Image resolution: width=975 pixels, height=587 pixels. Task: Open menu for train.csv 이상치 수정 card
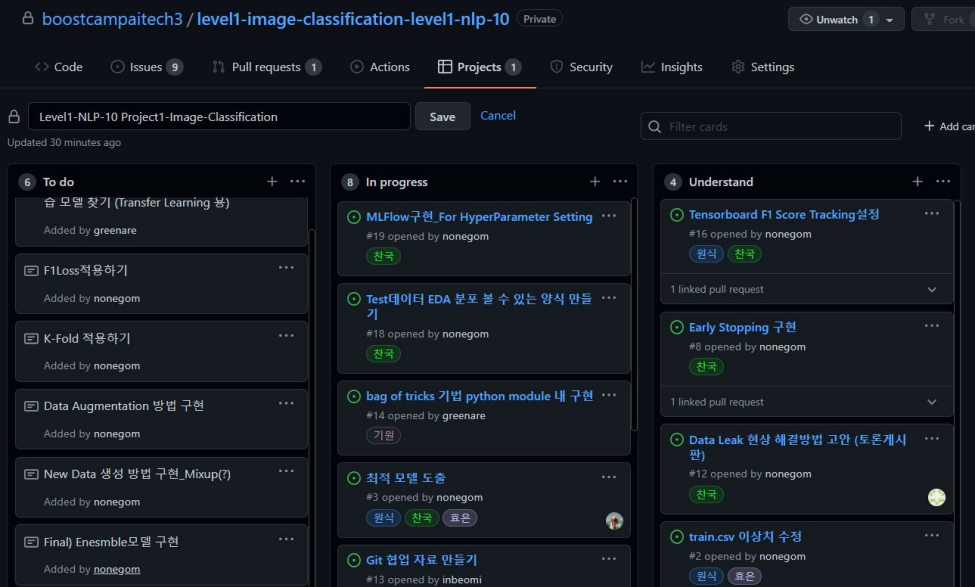coord(931,535)
